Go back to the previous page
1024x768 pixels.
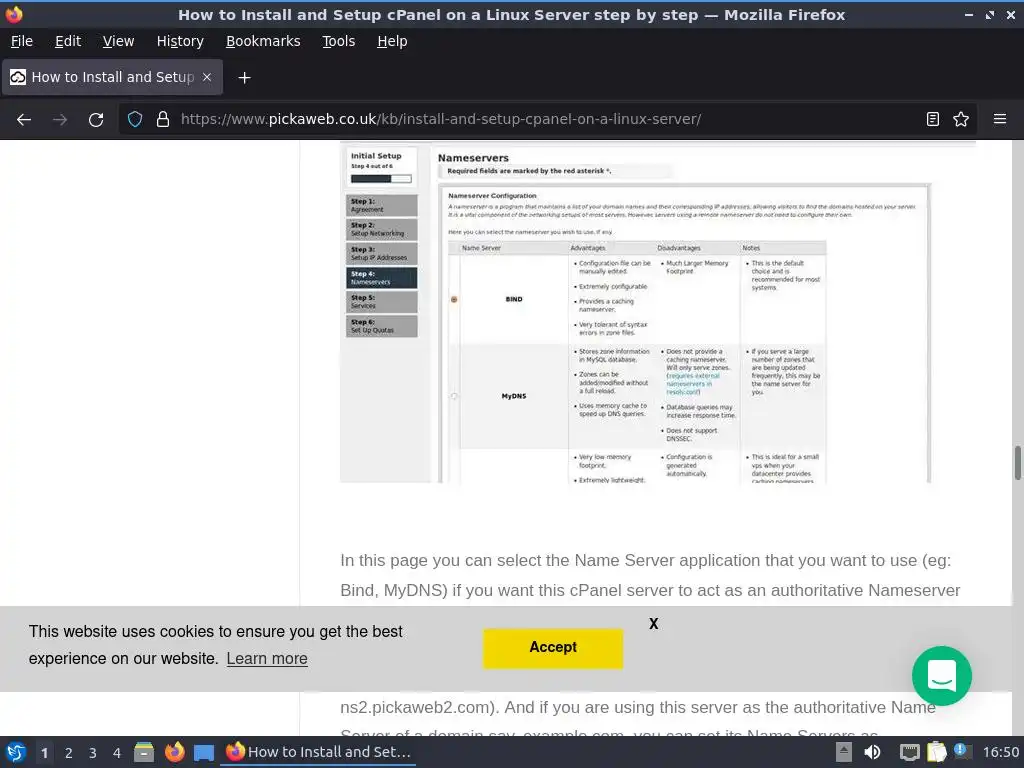point(24,120)
